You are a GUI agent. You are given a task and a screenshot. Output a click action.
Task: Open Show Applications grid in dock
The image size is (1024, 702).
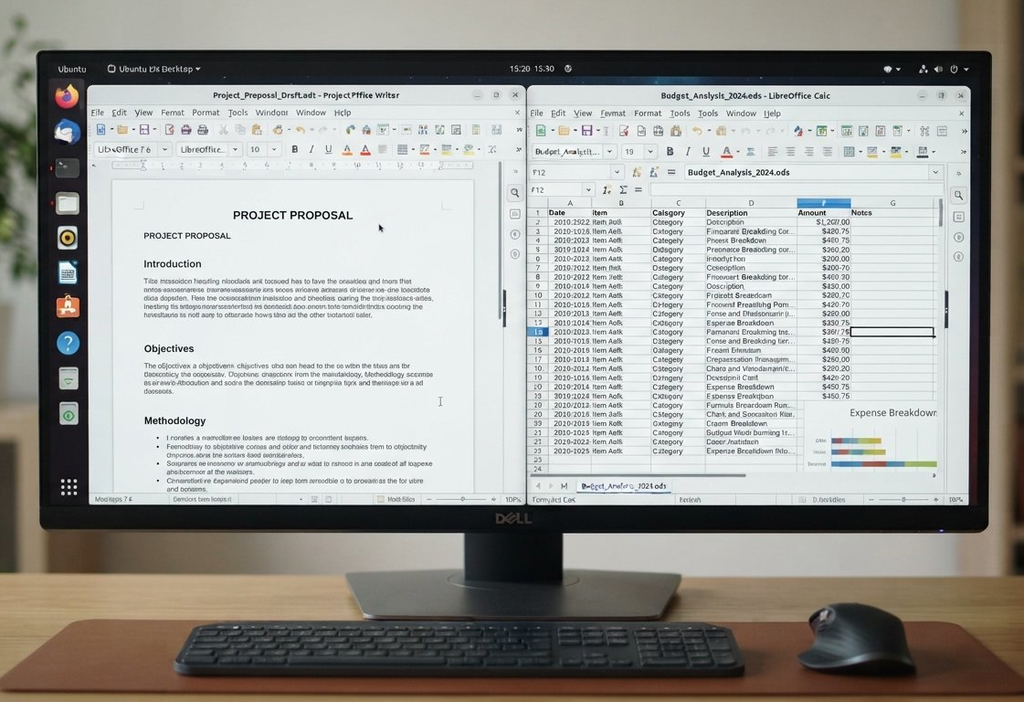pos(69,487)
